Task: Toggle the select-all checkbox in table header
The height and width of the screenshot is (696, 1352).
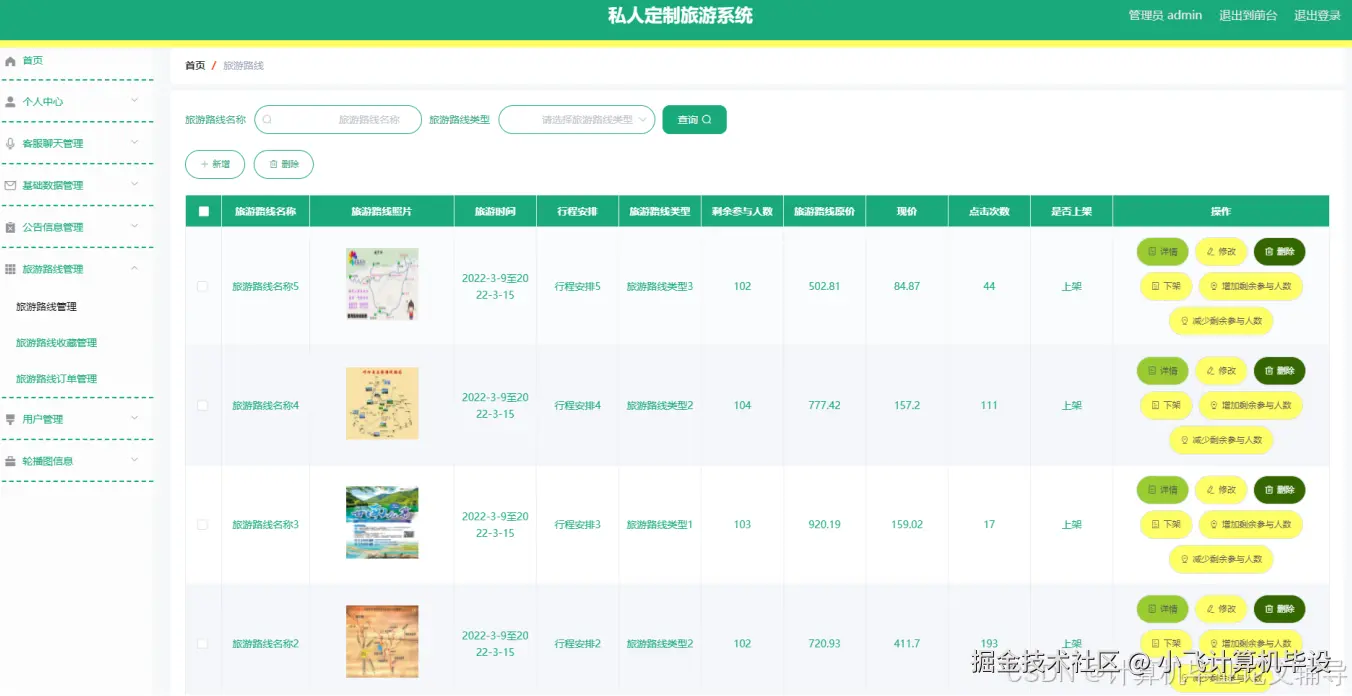Action: (203, 211)
